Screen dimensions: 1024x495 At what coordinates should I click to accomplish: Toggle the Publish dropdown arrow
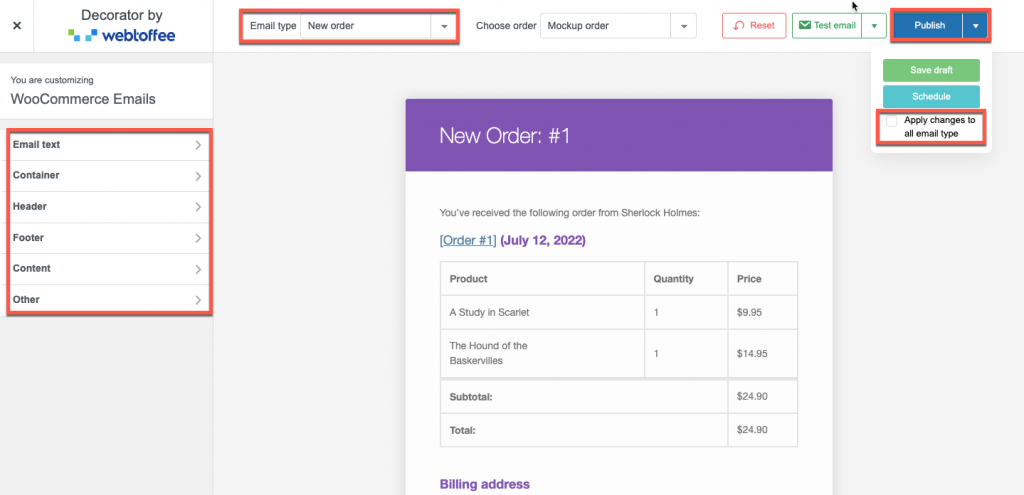pos(975,26)
